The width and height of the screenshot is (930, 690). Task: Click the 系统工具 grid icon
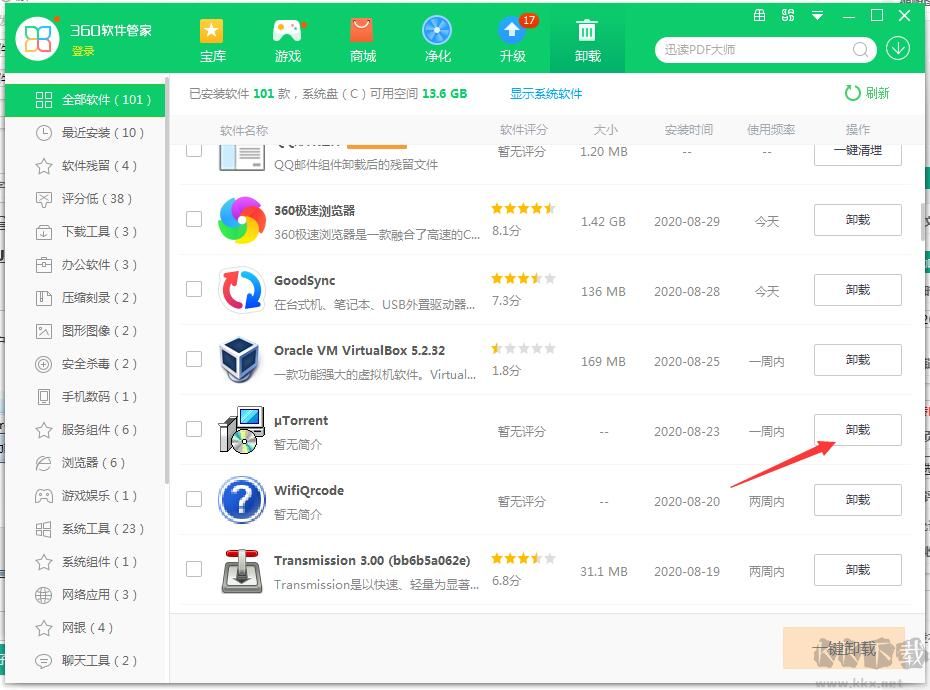tap(43, 529)
